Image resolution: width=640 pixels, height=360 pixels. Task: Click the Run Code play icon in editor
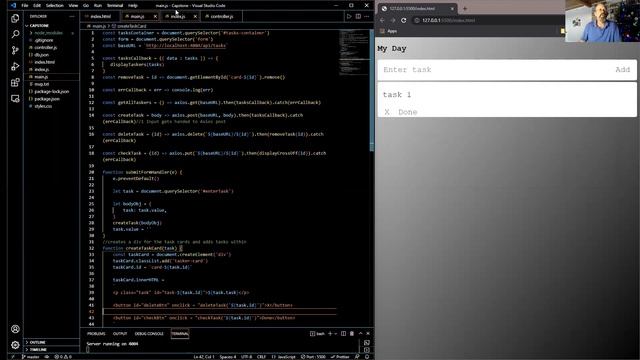click(x=349, y=16)
